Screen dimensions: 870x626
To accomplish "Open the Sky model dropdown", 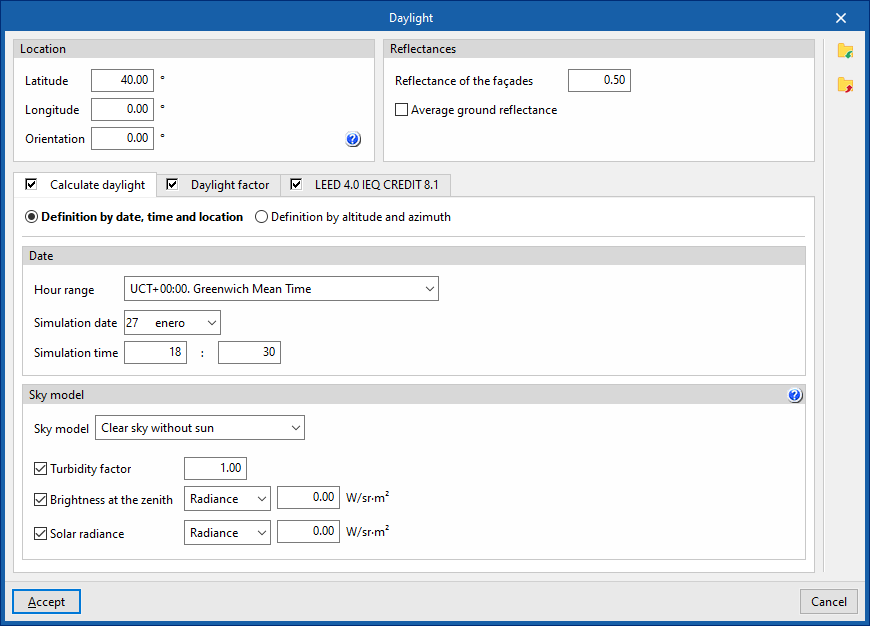I will pyautogui.click(x=200, y=428).
